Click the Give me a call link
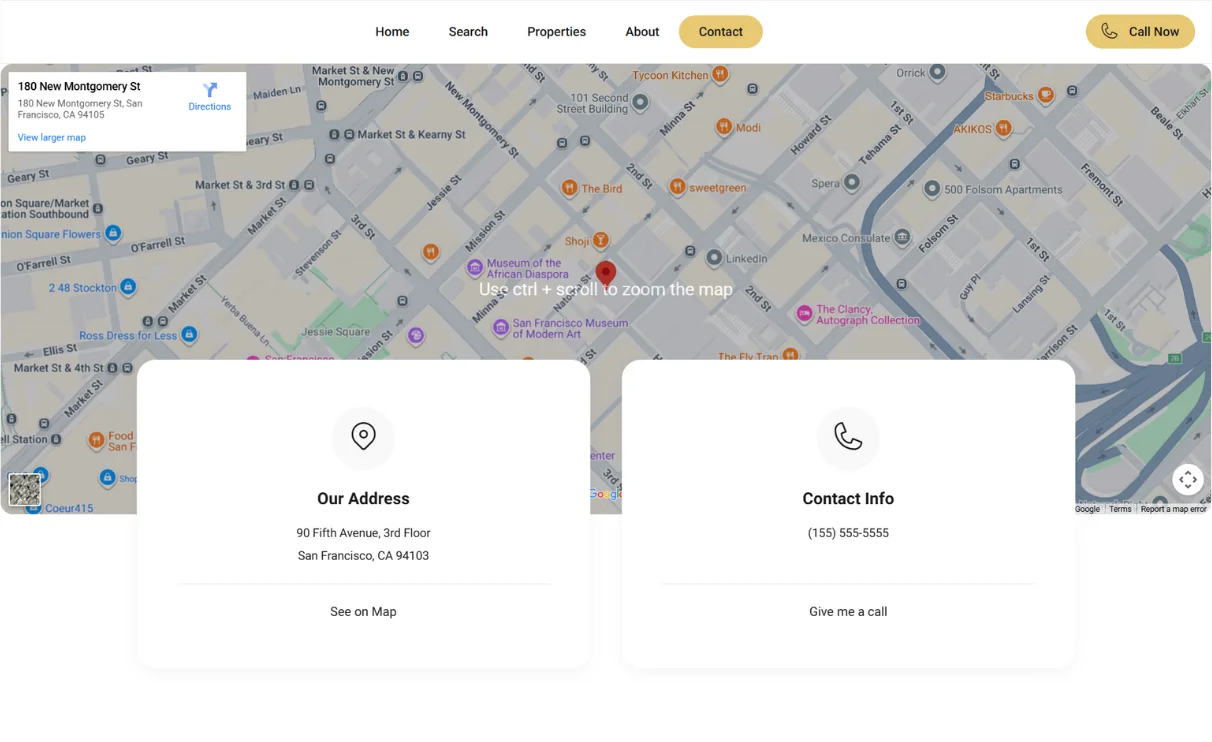The image size is (1212, 742). [848, 612]
